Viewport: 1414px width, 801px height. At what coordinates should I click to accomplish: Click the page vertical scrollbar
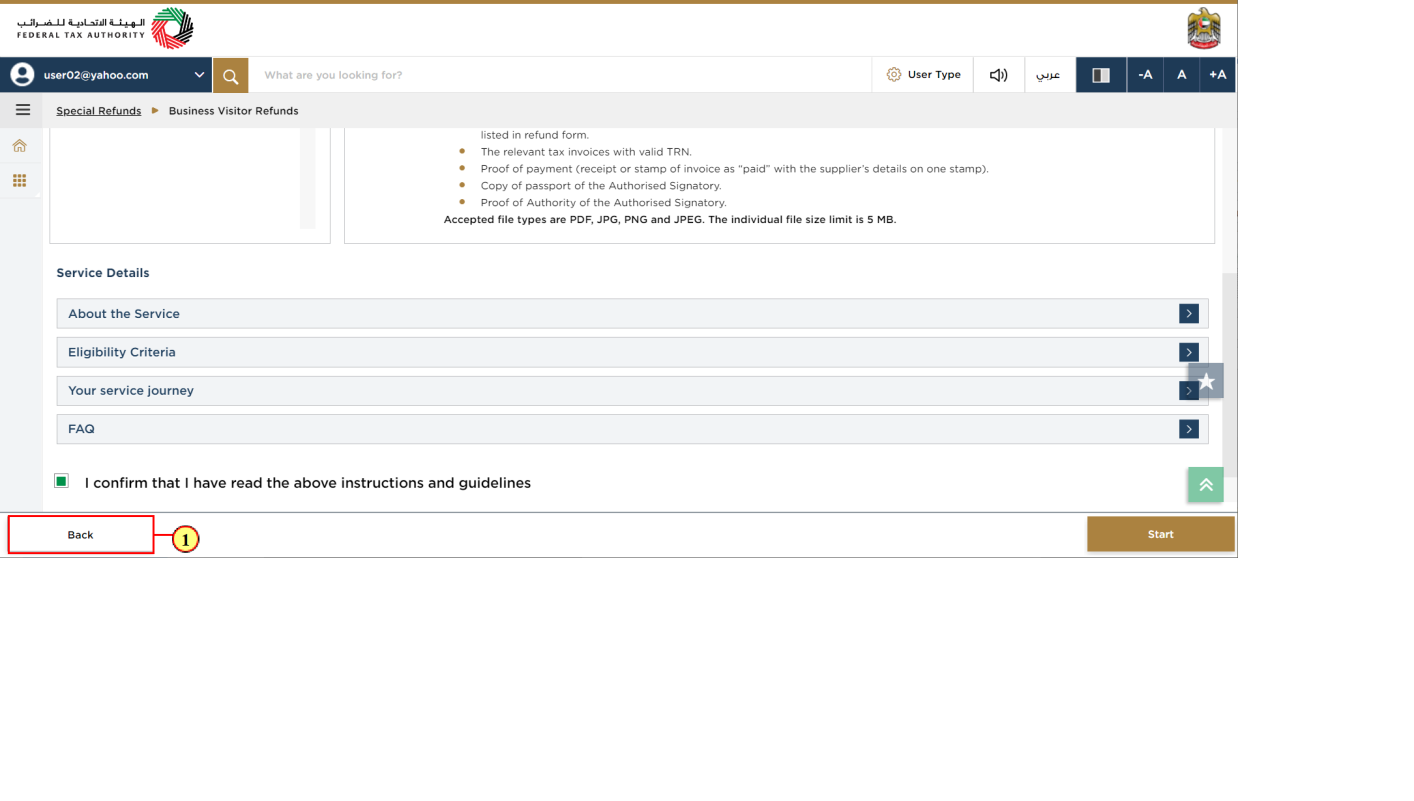coord(1230,375)
